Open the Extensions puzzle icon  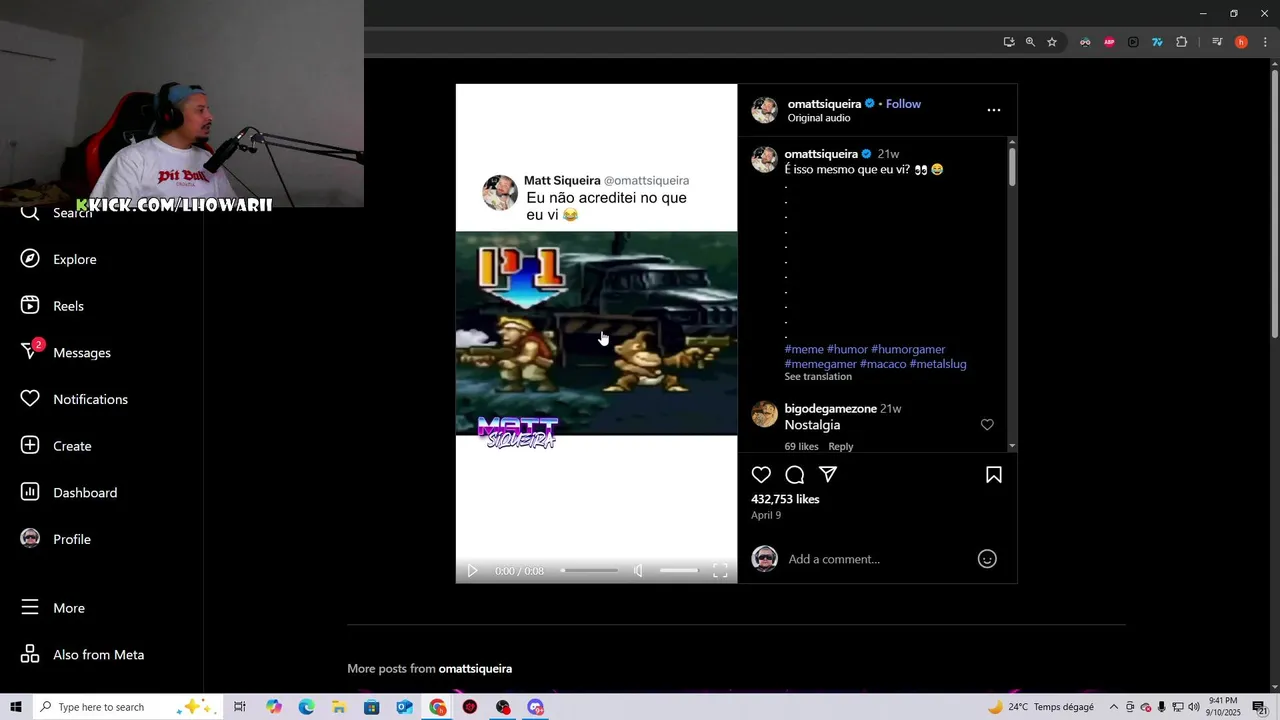point(1181,42)
